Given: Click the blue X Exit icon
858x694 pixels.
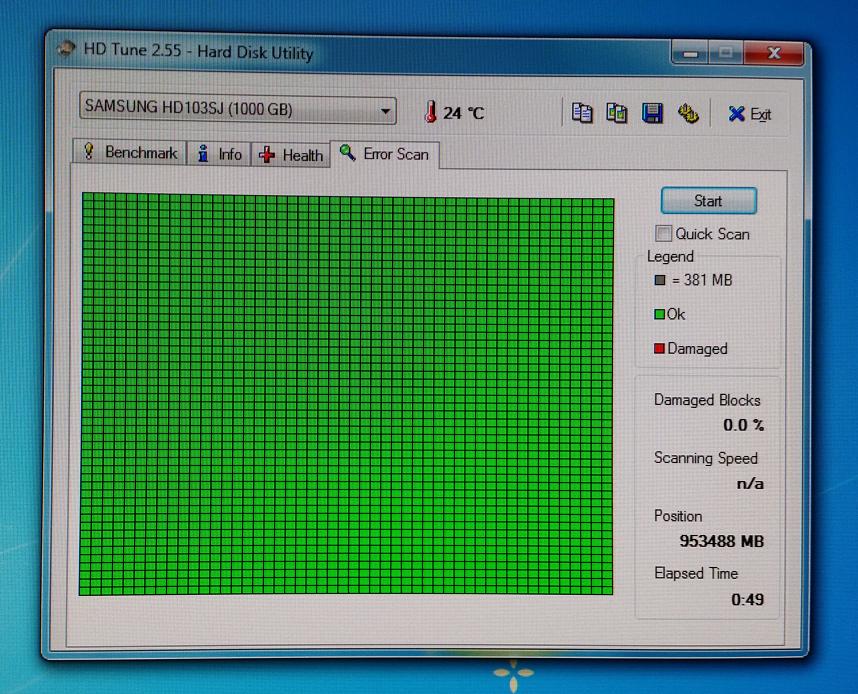Looking at the screenshot, I should [737, 114].
